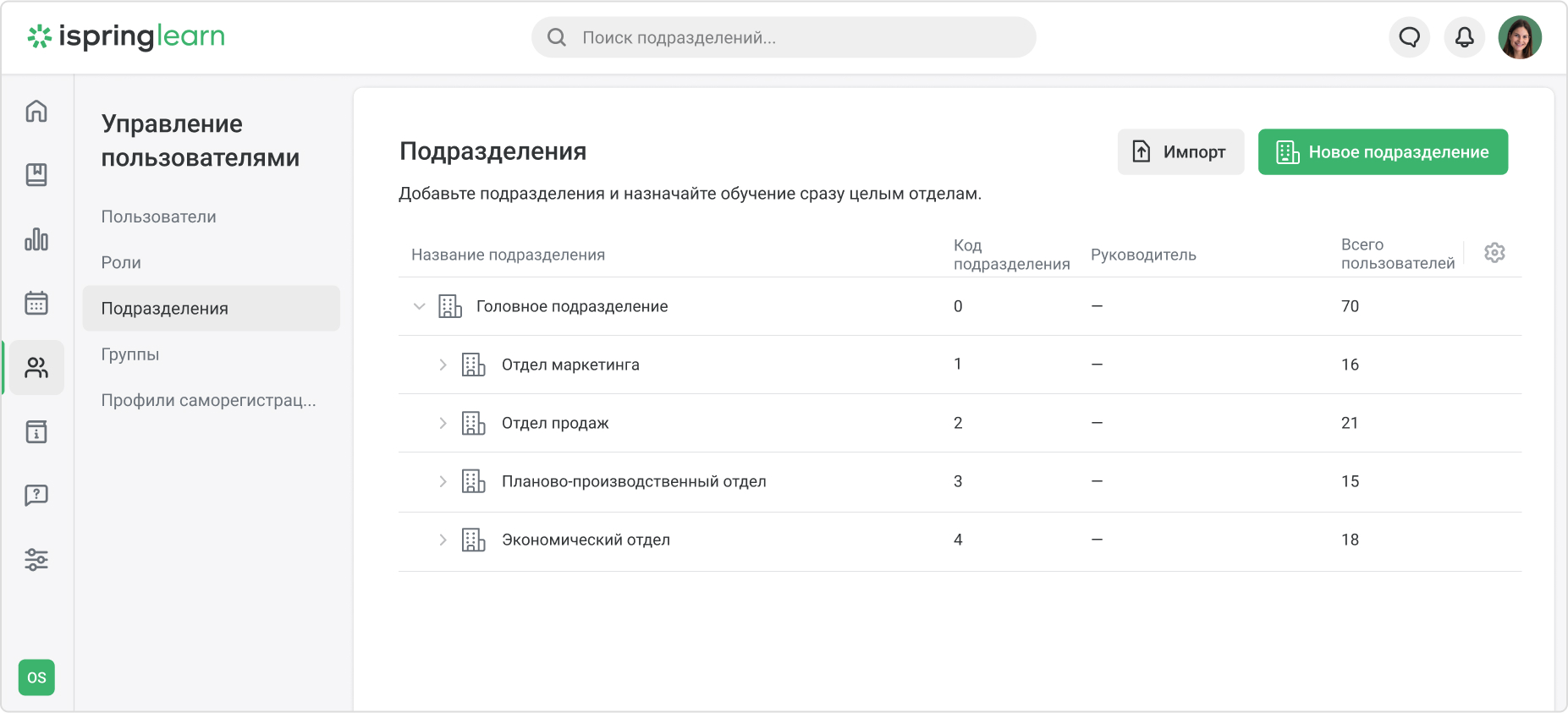This screenshot has width=1568, height=713.
Task: Expand the Отдел продаж row
Action: [443, 423]
